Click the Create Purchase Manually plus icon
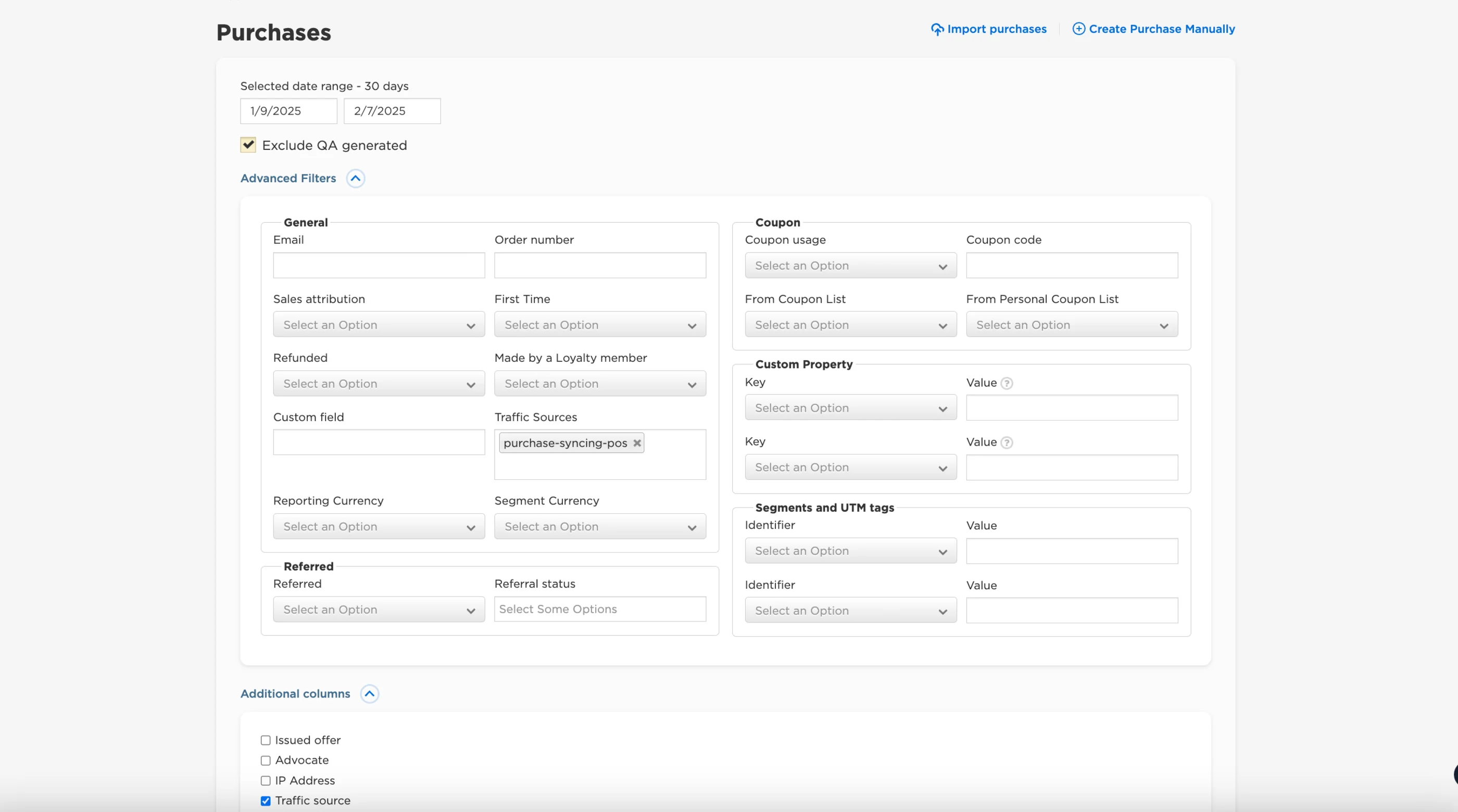 [1079, 29]
